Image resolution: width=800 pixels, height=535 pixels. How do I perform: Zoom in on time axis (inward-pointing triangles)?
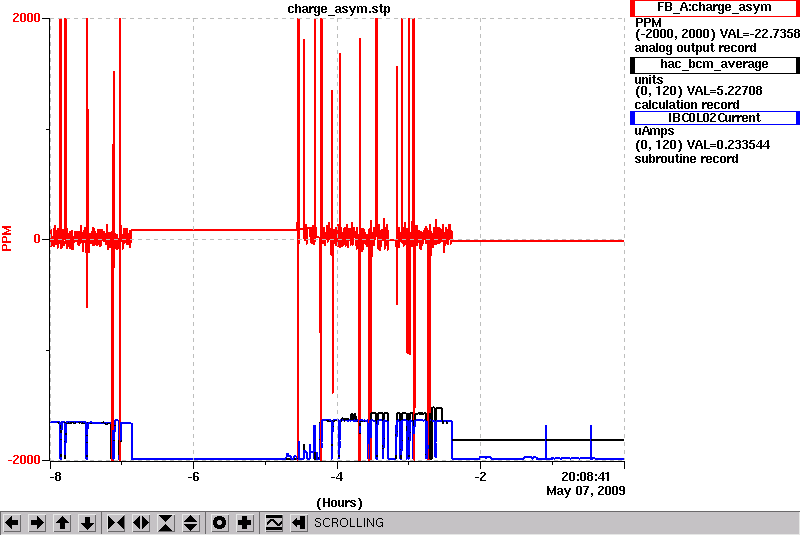click(116, 523)
